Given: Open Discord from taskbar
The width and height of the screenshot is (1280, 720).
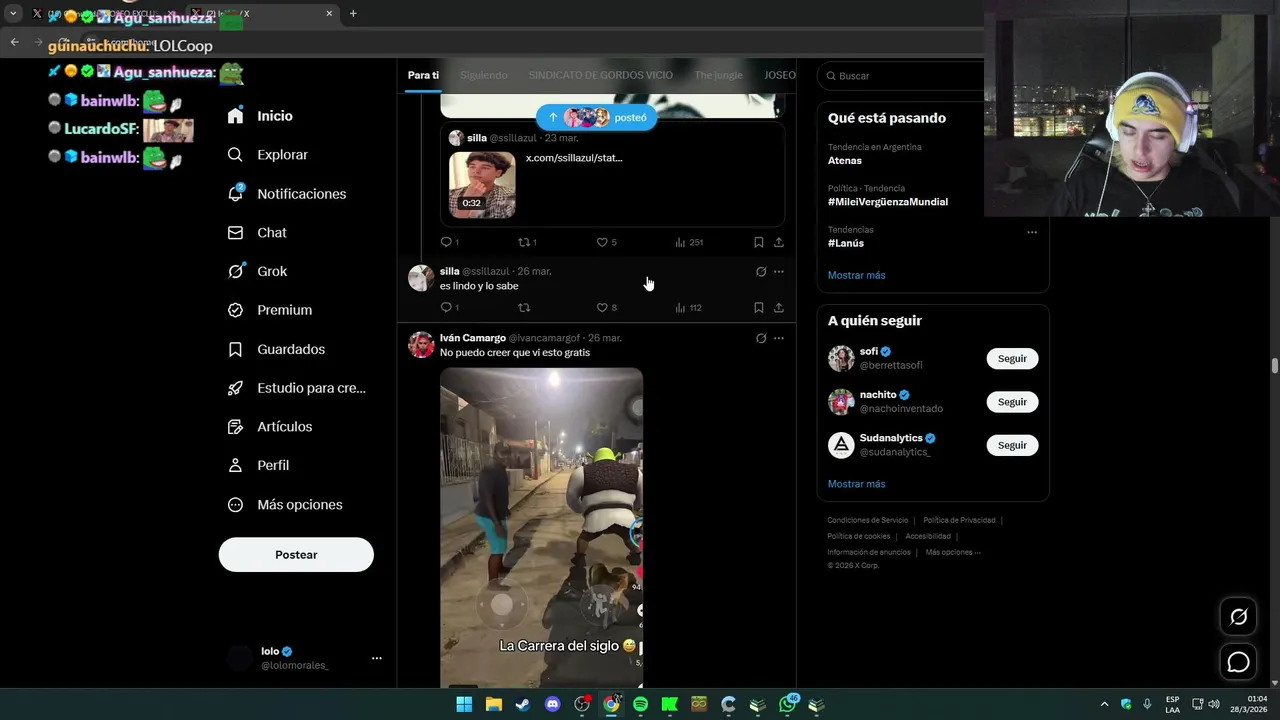Looking at the screenshot, I should (x=552, y=704).
